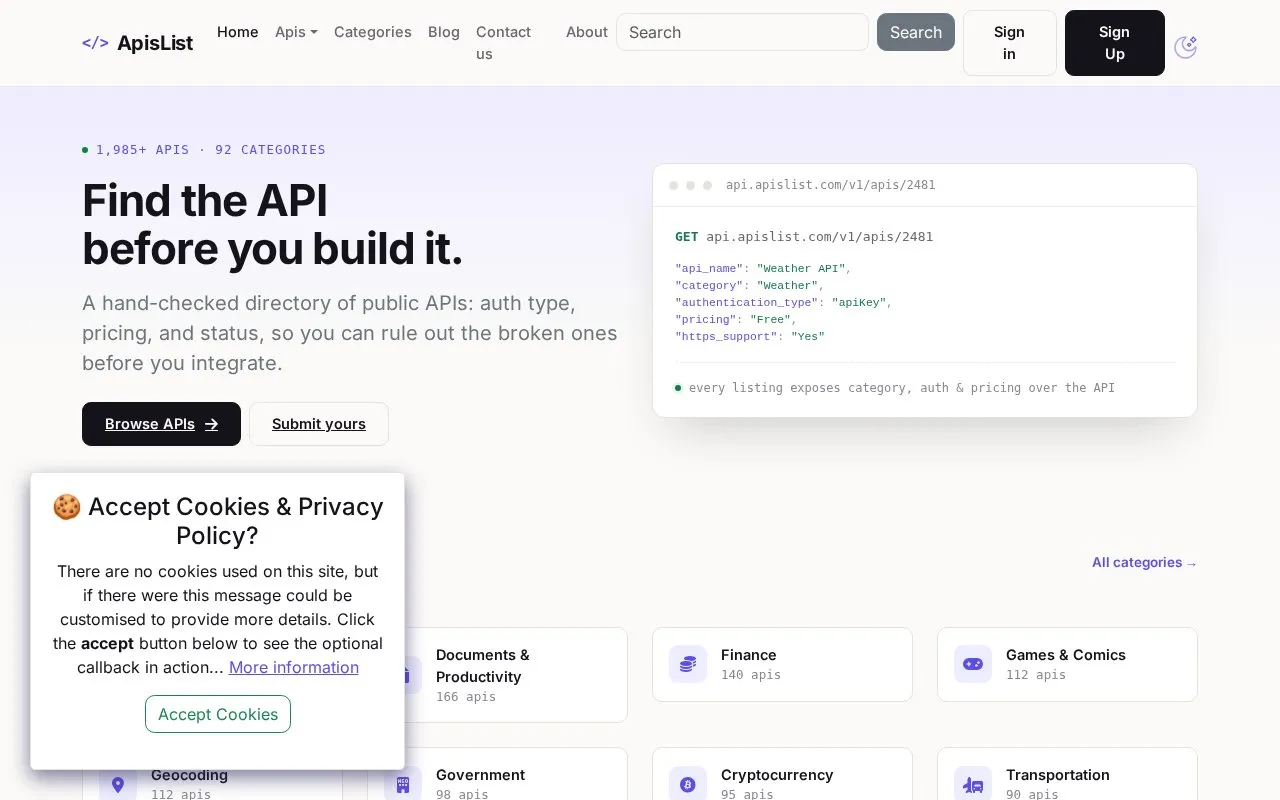Open the Contact us nav item
Screen dimensions: 1280x800
[x=504, y=43]
